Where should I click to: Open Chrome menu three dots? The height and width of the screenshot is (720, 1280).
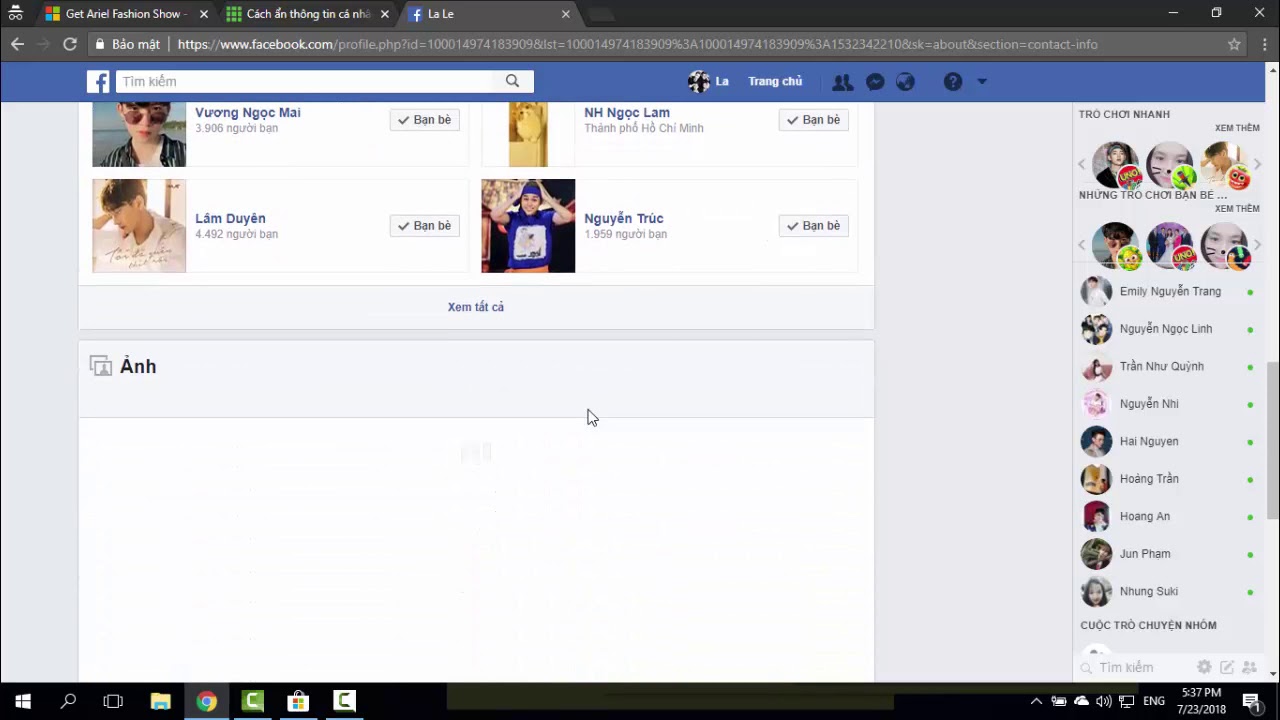click(1264, 44)
